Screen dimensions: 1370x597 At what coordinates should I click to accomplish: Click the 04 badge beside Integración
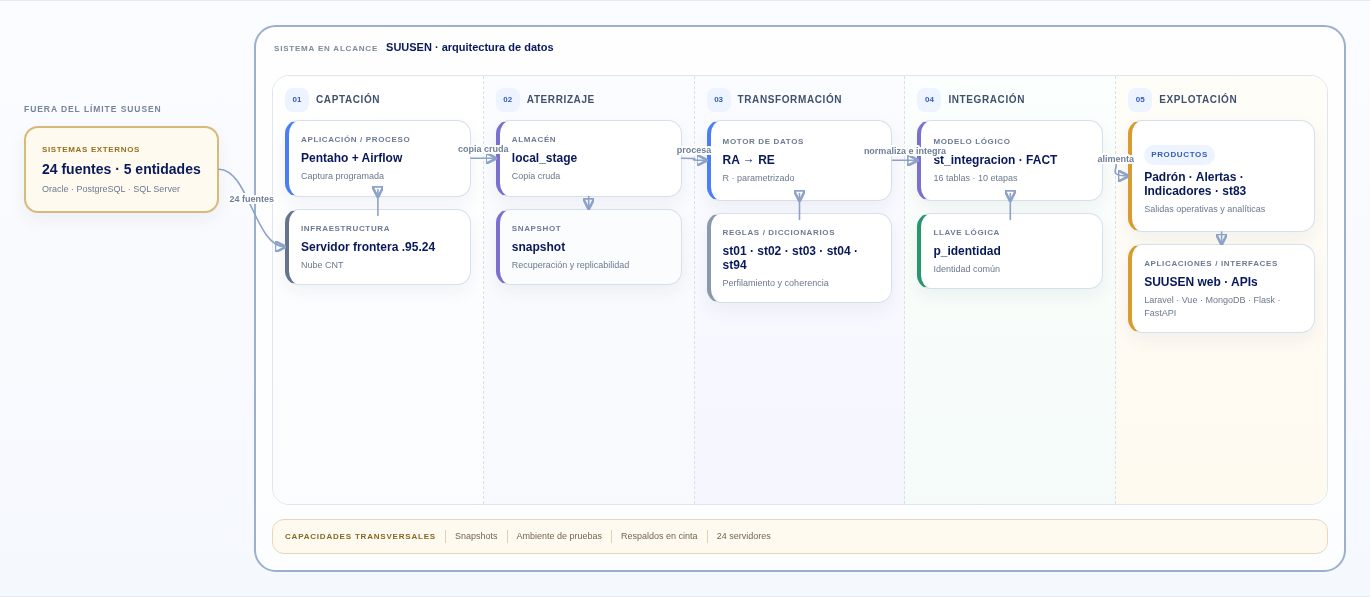[929, 99]
